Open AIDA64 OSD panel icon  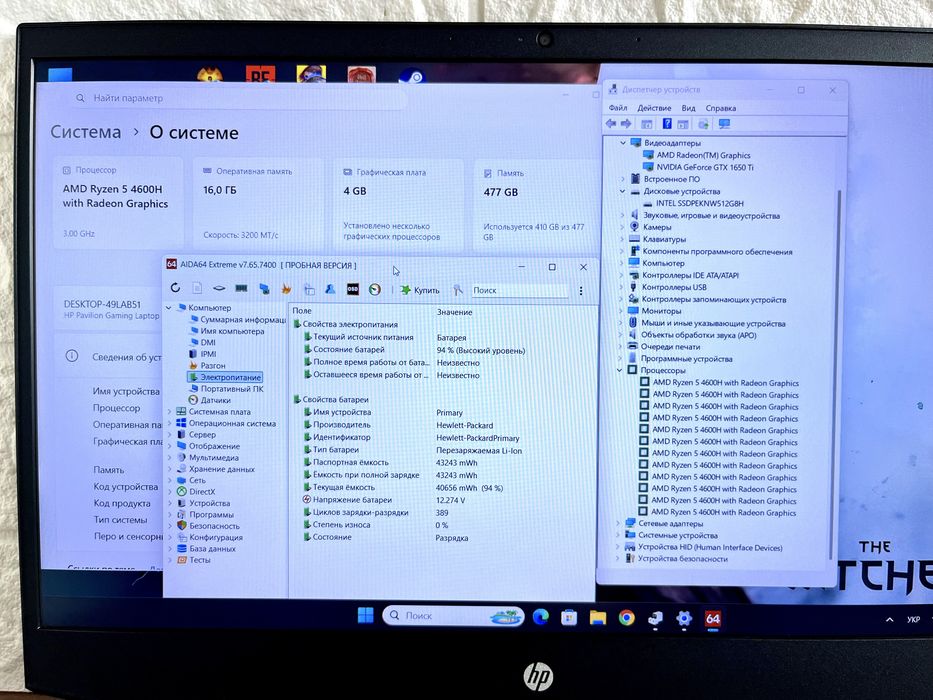tap(353, 289)
